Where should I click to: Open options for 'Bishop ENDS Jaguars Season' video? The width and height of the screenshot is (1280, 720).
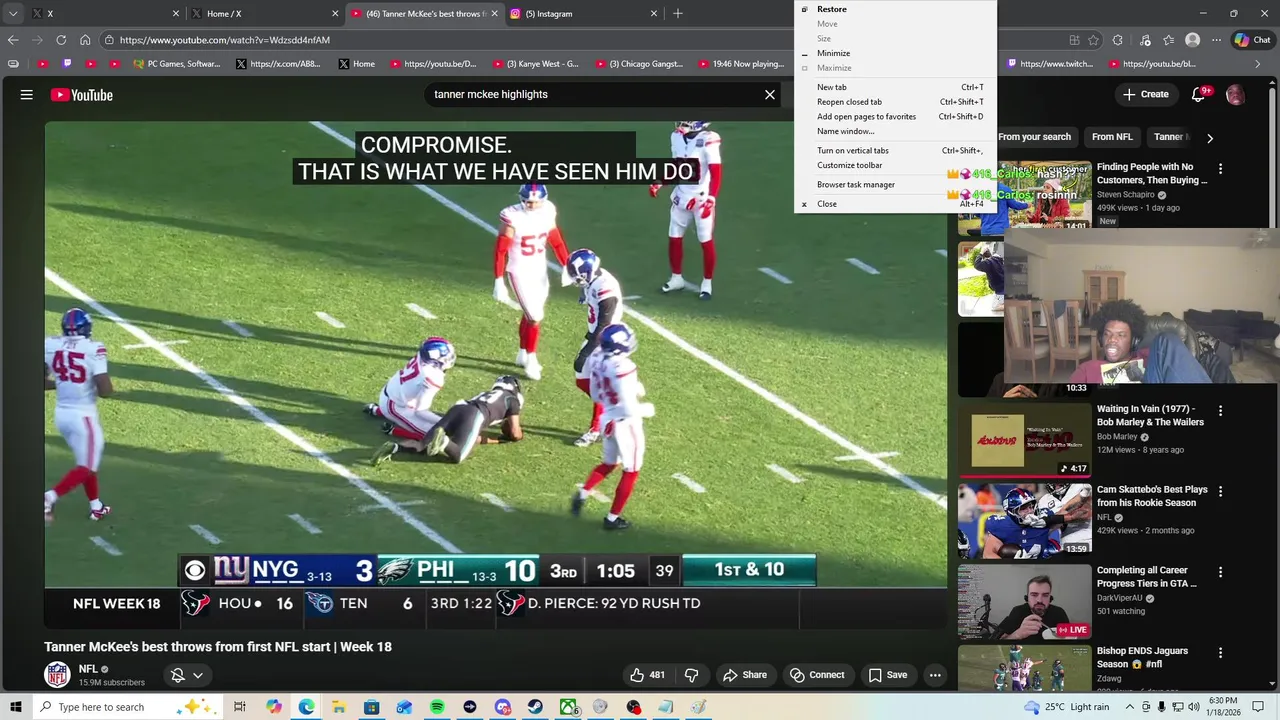pyautogui.click(x=1220, y=652)
